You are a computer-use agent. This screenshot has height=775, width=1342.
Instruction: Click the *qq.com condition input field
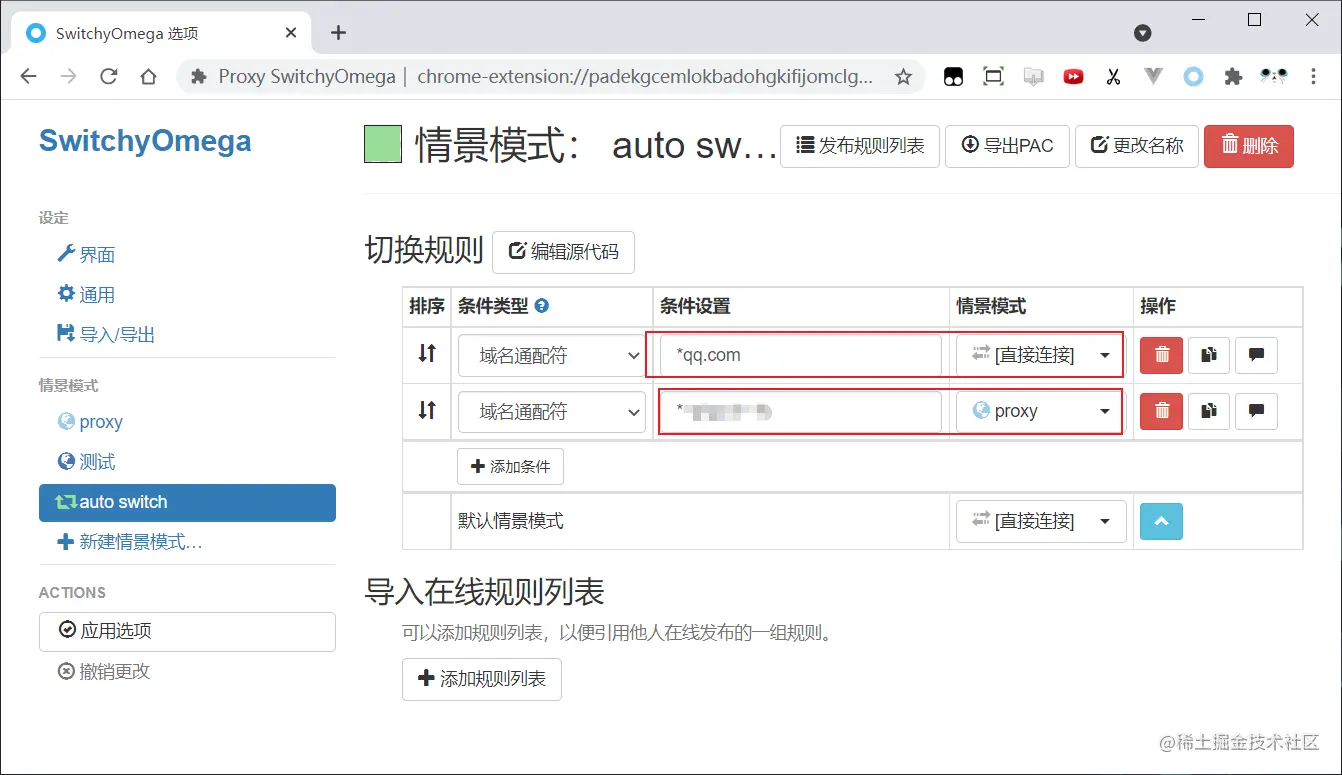(801, 355)
